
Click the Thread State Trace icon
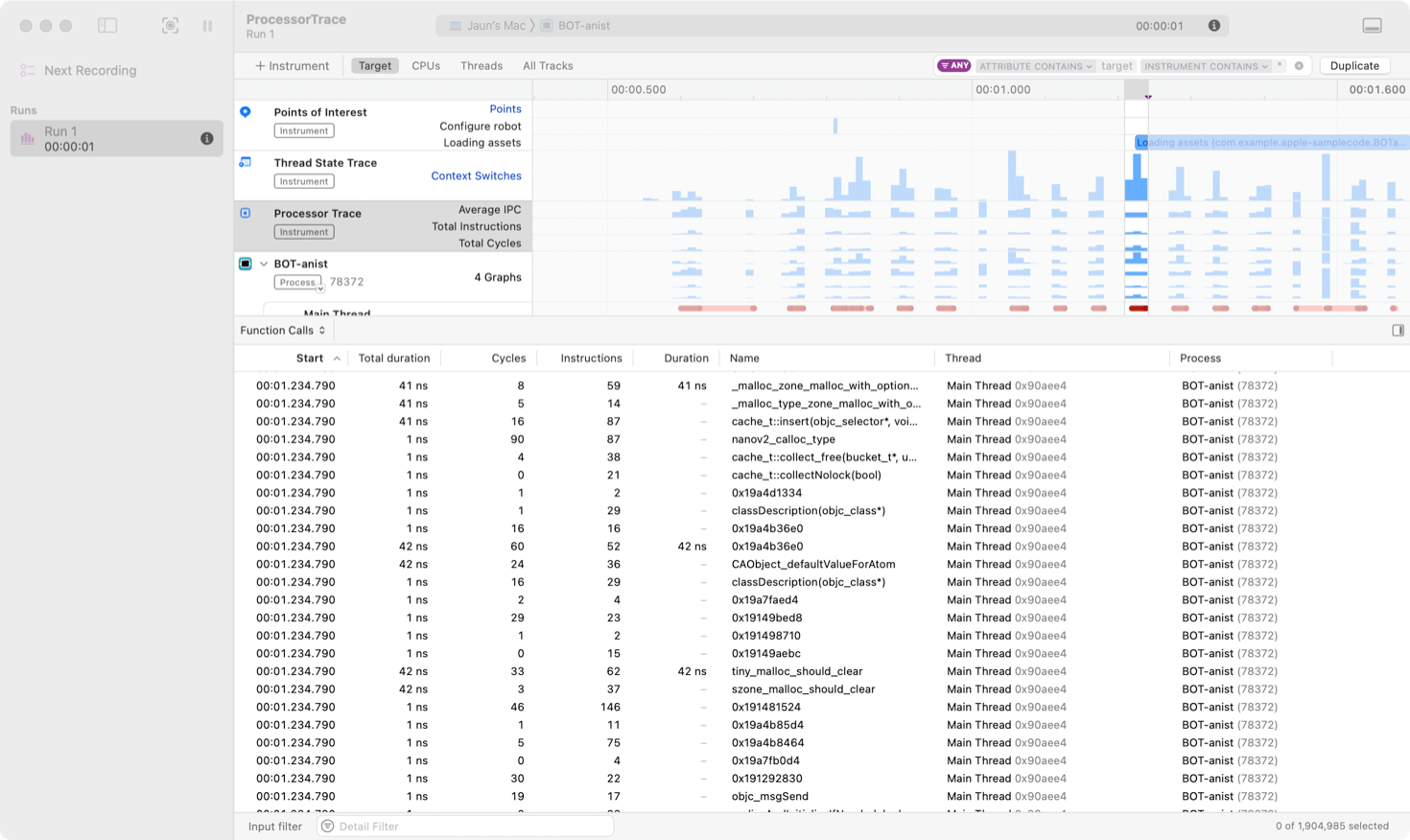click(246, 163)
